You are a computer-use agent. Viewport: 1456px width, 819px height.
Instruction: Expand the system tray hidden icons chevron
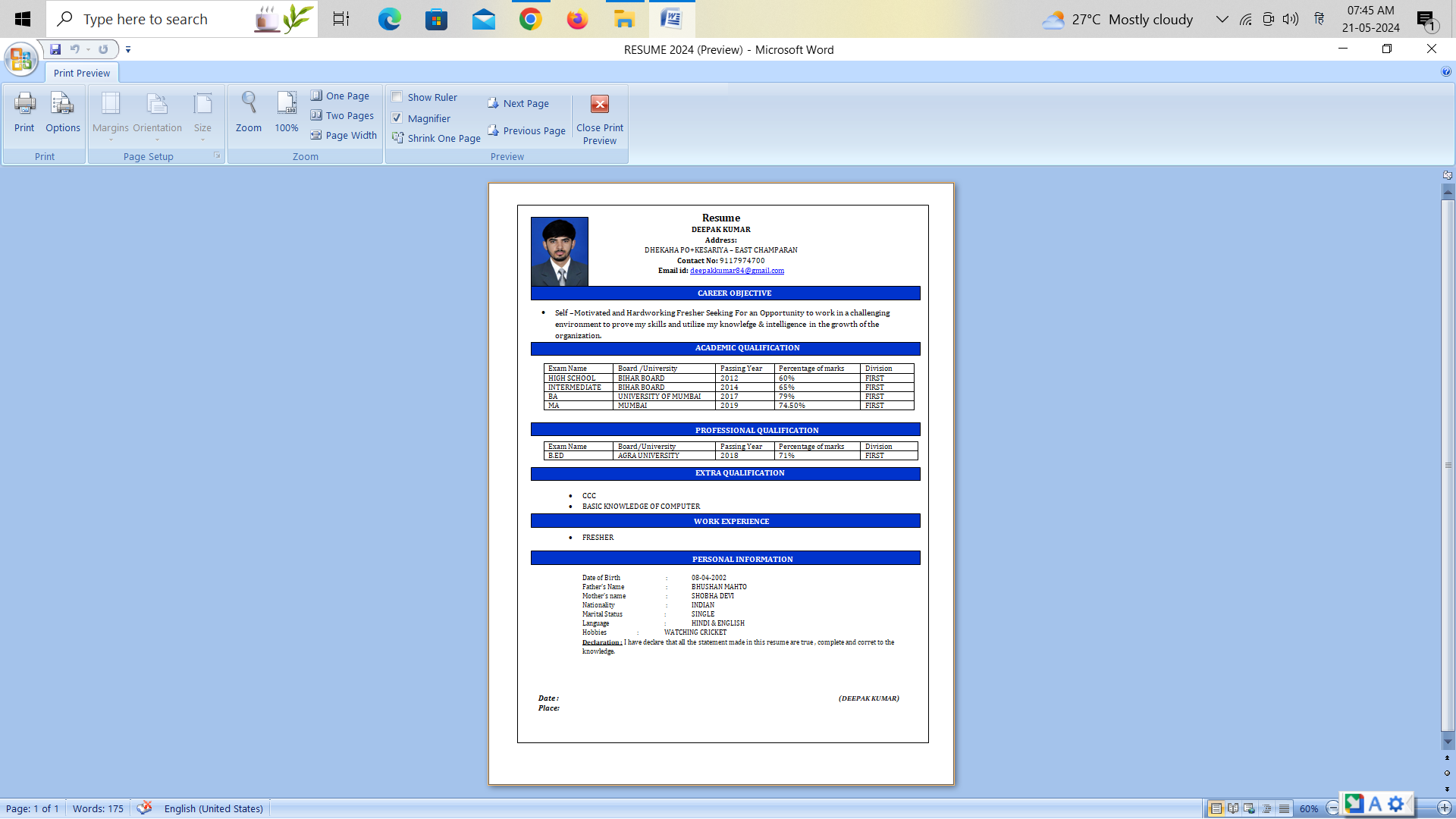point(1222,19)
